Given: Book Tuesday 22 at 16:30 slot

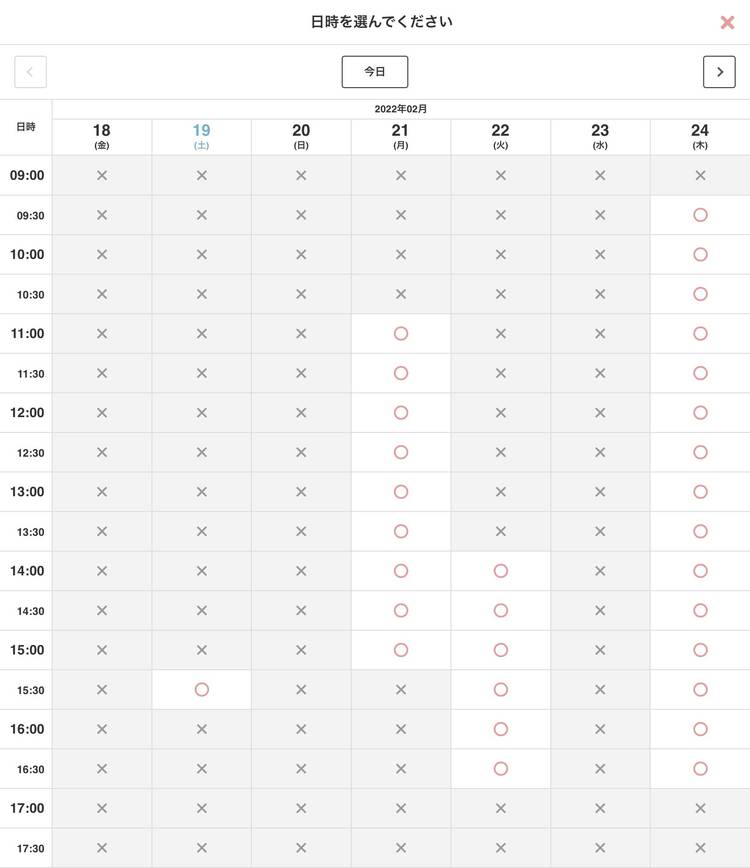Looking at the screenshot, I should pos(501,769).
